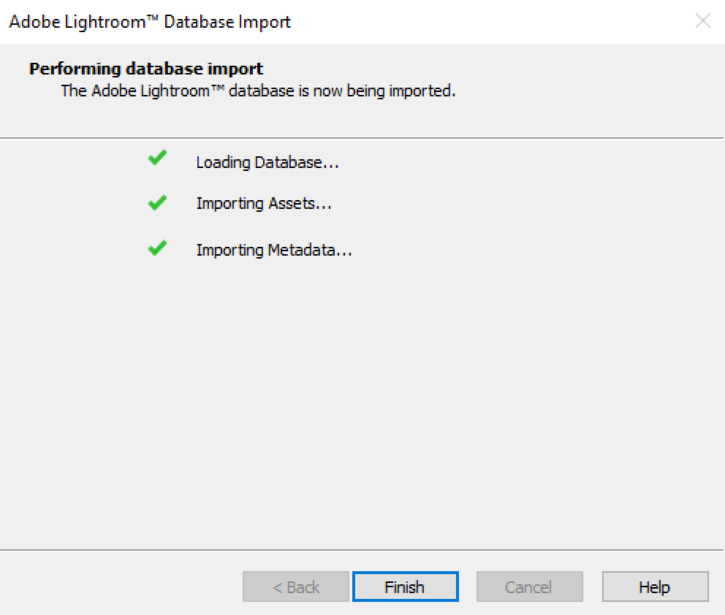Click the "Adobe Lightroom Database Import" window title
725x615 pixels.
tap(150, 21)
